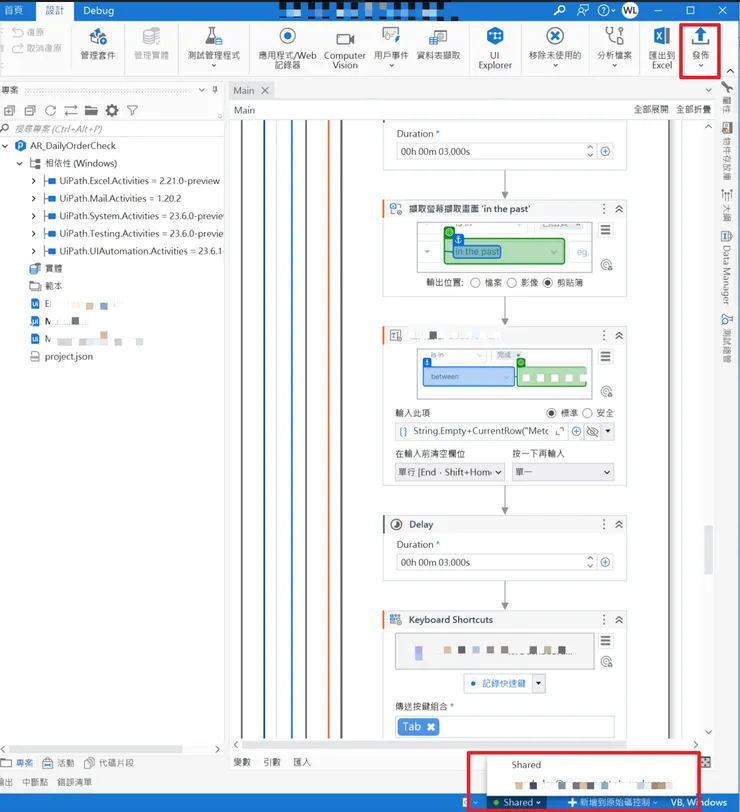
Task: Click the project panel horizontal scrollbar
Action: pos(96,749)
